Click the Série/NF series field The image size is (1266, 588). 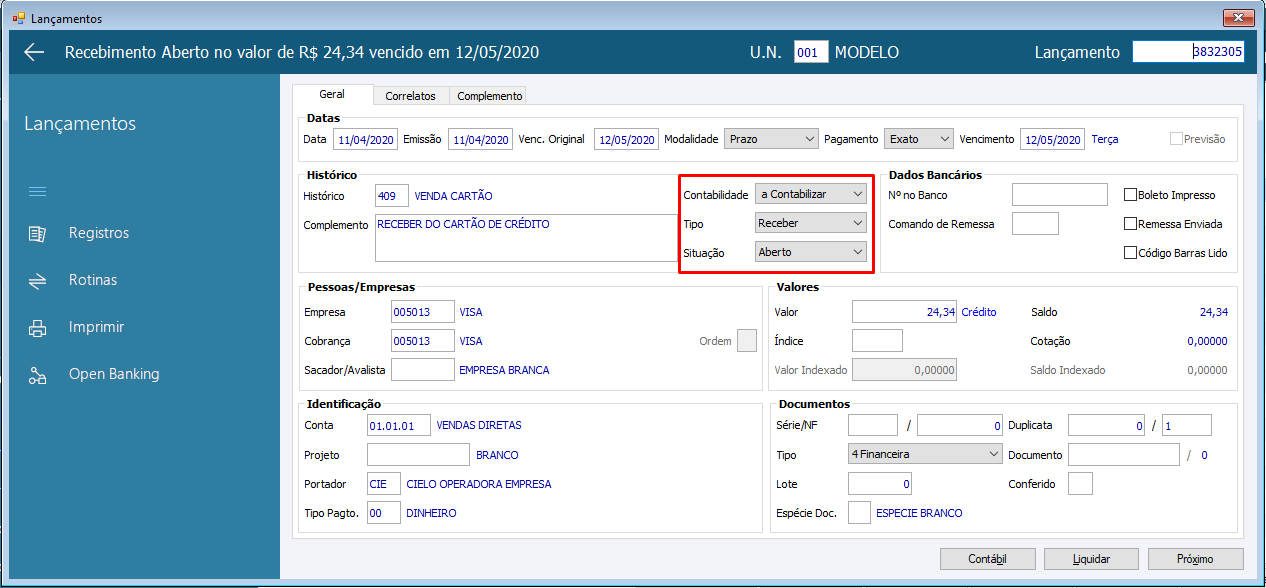coord(873,425)
